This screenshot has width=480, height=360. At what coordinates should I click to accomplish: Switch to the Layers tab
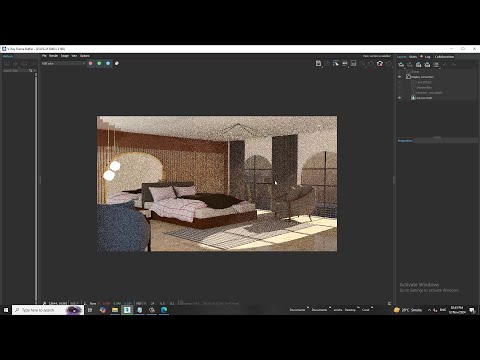tap(402, 57)
